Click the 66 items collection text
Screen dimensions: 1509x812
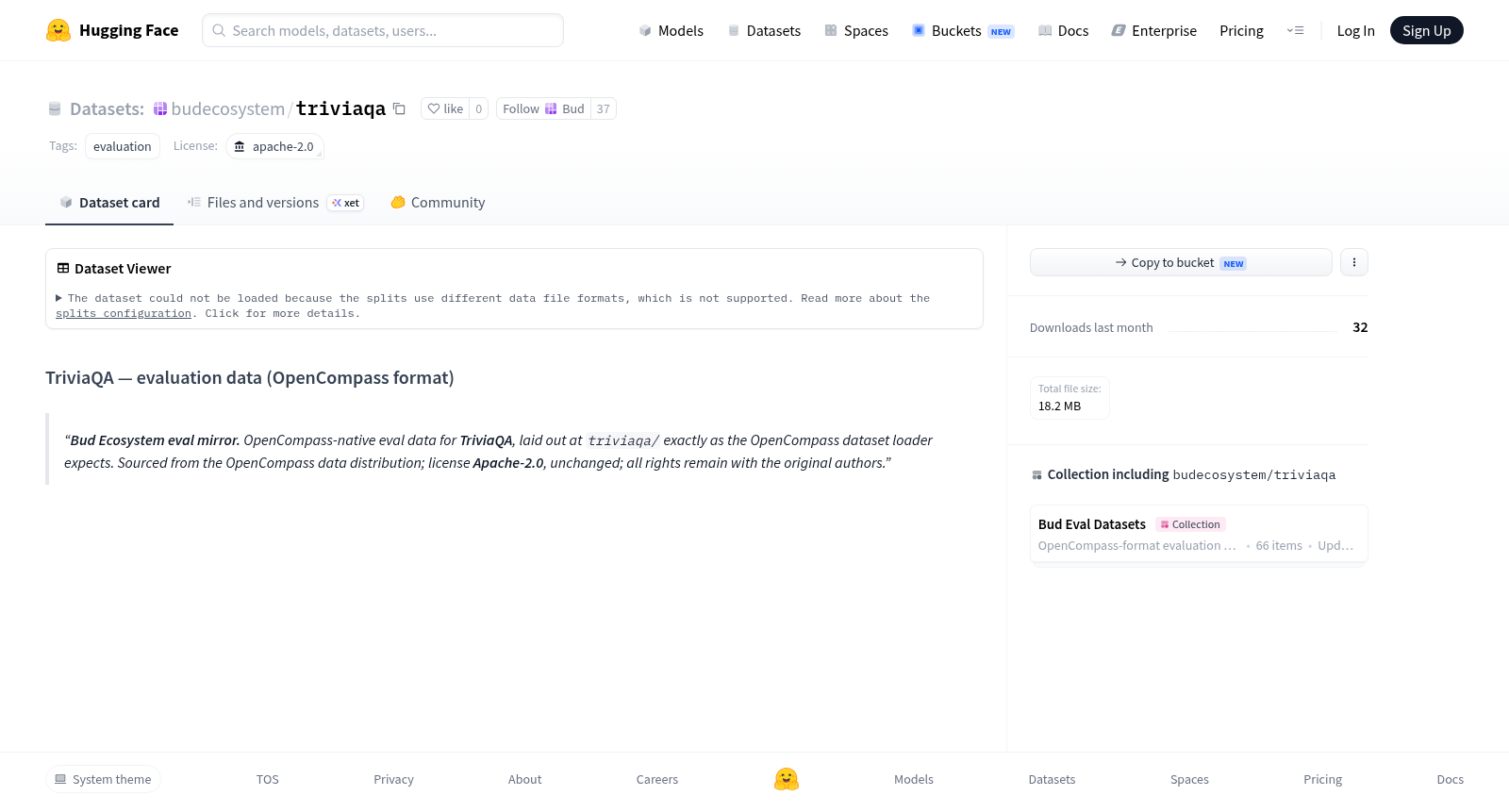pyautogui.click(x=1279, y=546)
